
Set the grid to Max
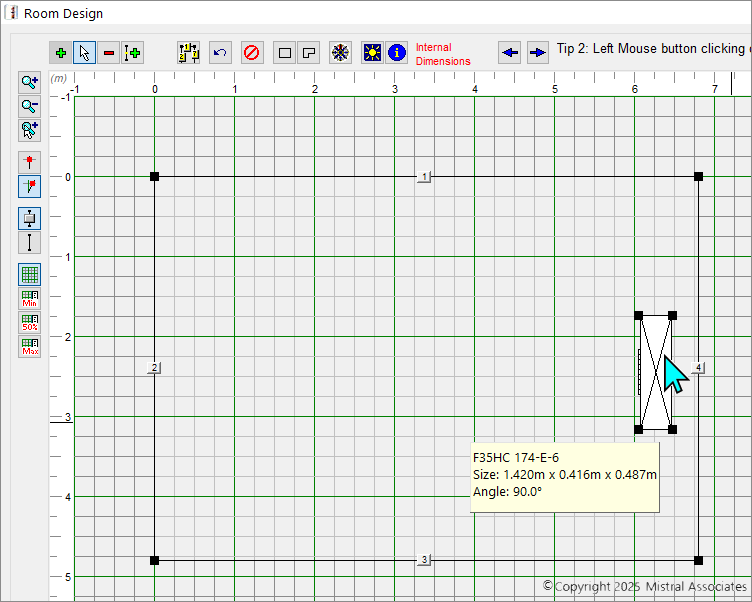click(30, 346)
